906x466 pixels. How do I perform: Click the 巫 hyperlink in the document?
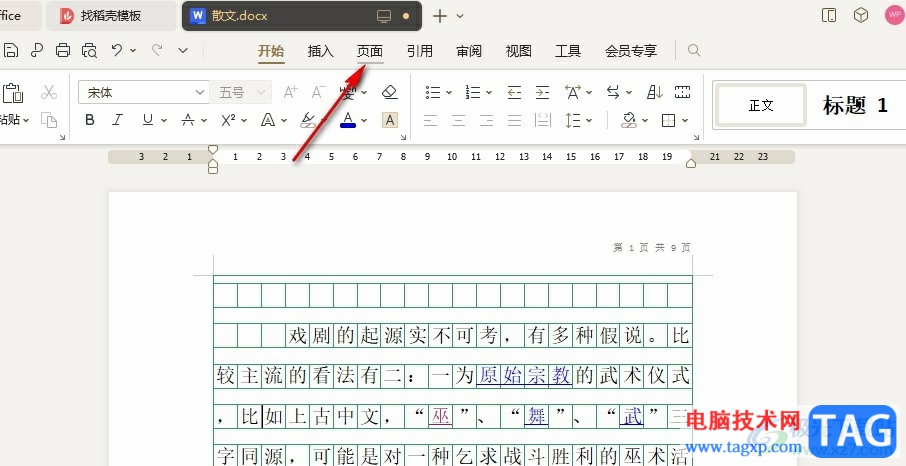[440, 416]
